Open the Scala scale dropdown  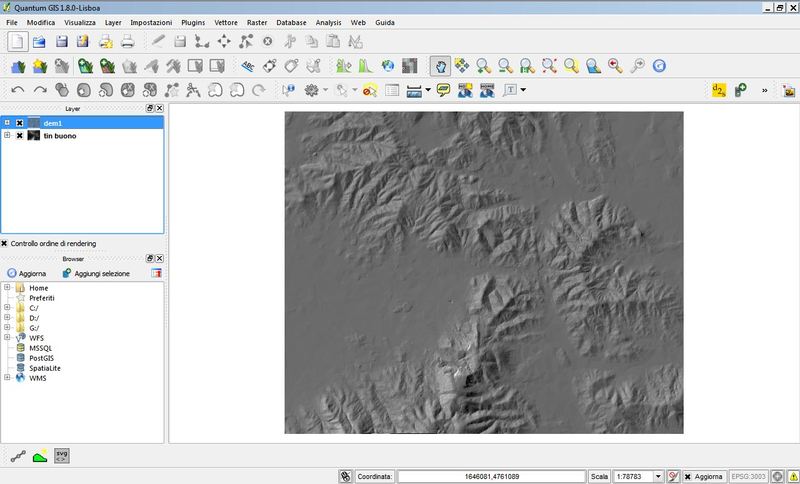pyautogui.click(x=658, y=476)
